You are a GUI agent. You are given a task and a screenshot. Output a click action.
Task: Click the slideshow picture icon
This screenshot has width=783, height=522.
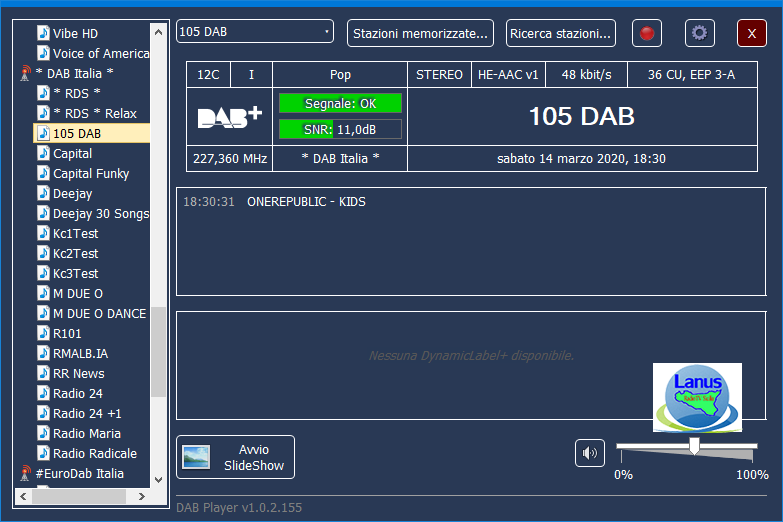pyautogui.click(x=196, y=457)
